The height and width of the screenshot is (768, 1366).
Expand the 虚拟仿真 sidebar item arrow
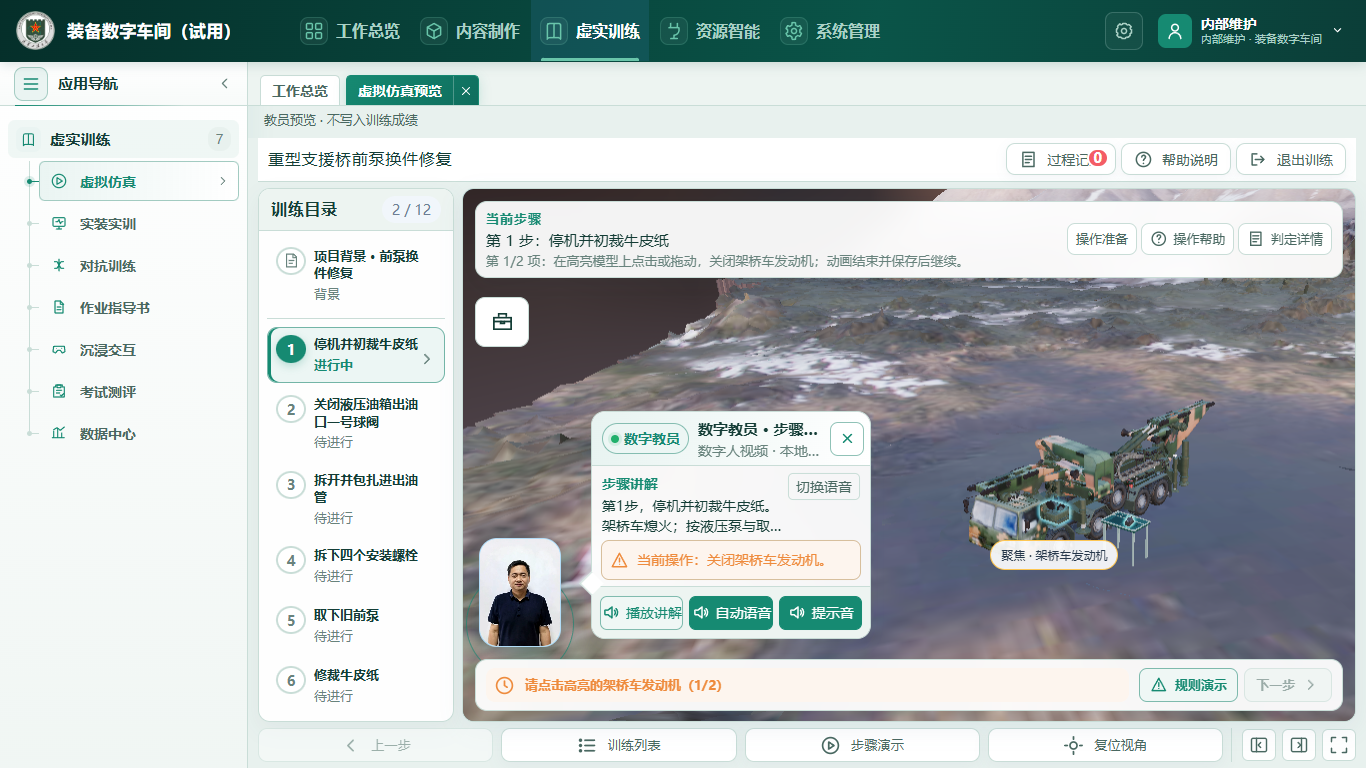223,181
